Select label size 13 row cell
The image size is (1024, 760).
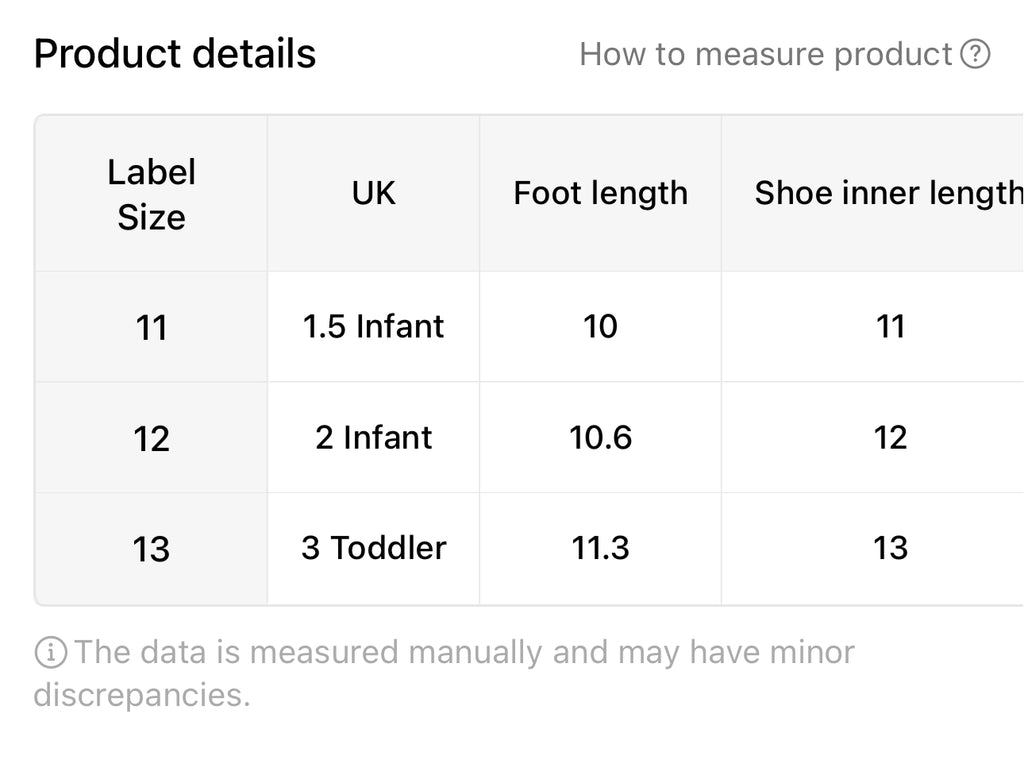click(x=151, y=549)
